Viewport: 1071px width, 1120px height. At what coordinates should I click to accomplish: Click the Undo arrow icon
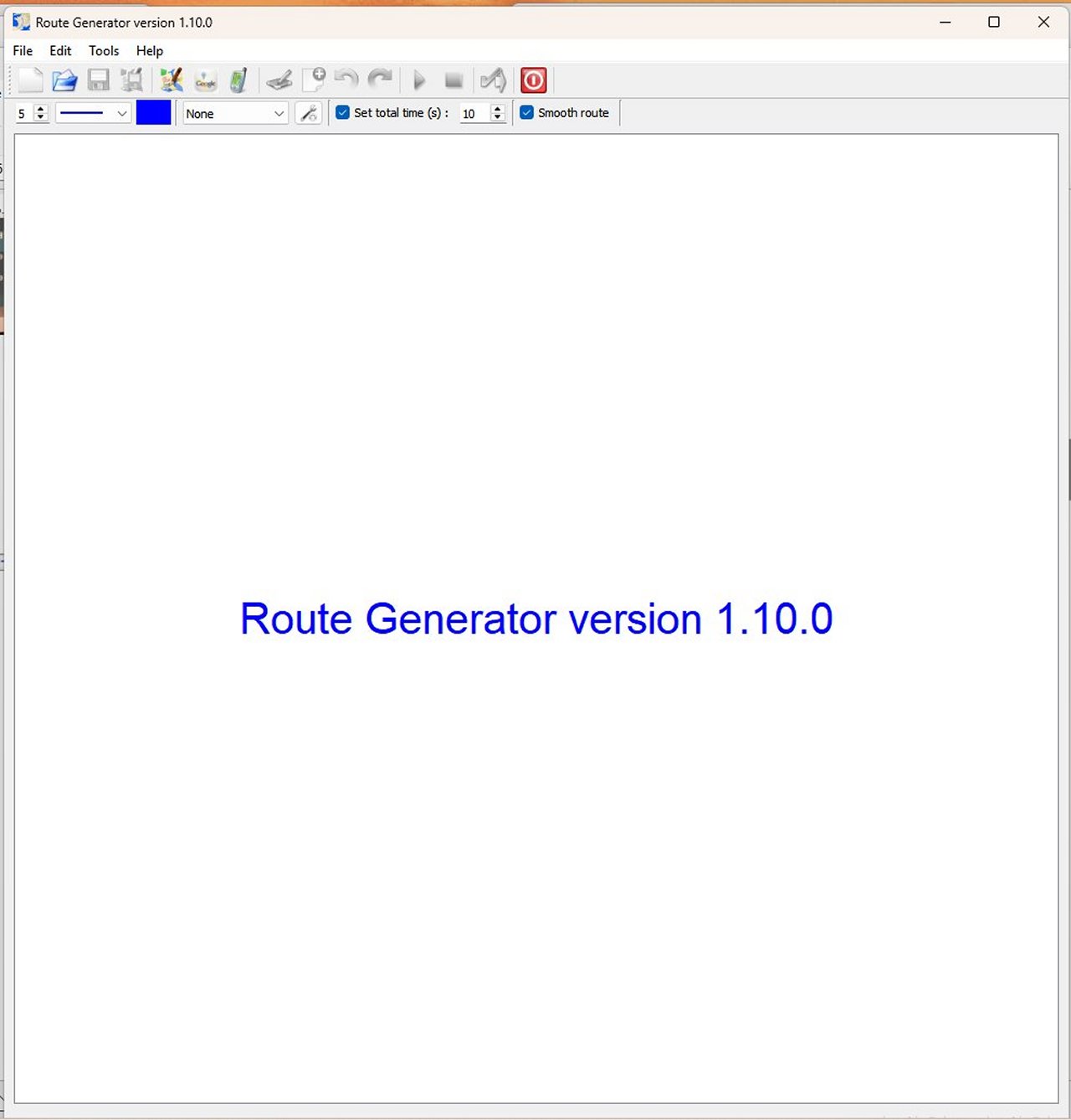coord(346,80)
